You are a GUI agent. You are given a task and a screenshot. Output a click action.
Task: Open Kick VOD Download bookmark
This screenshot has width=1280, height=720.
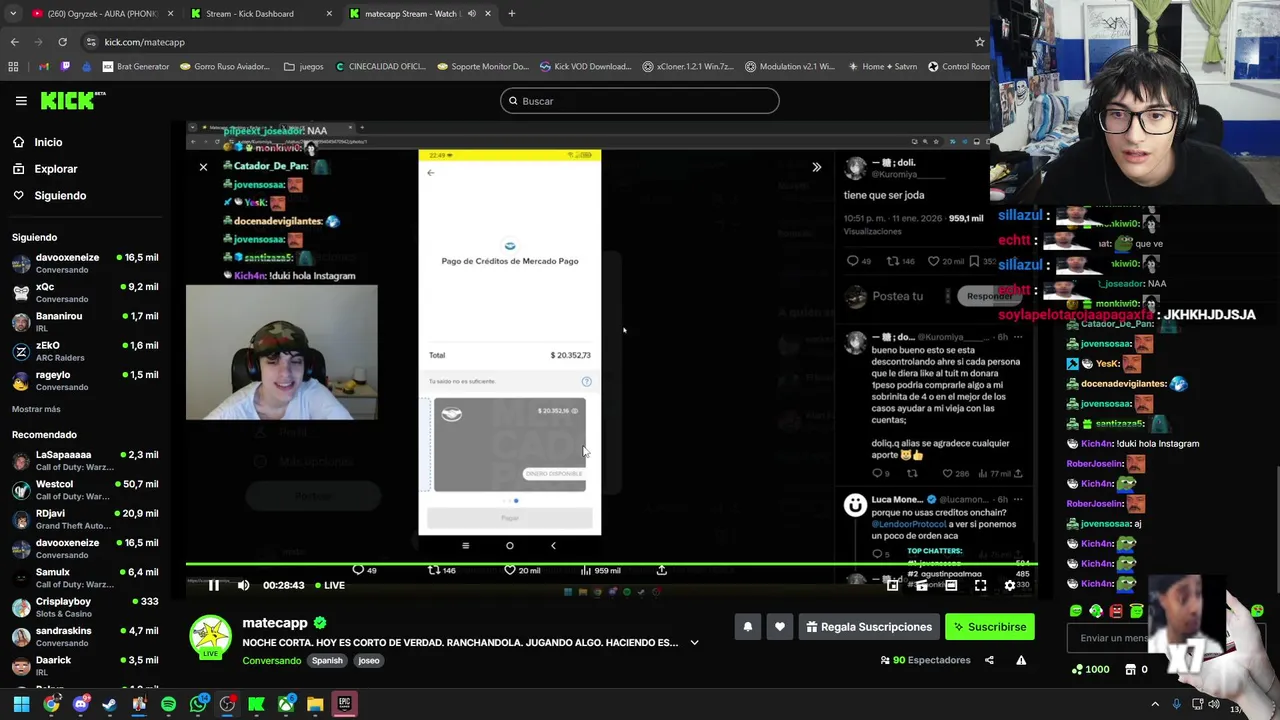(x=585, y=67)
